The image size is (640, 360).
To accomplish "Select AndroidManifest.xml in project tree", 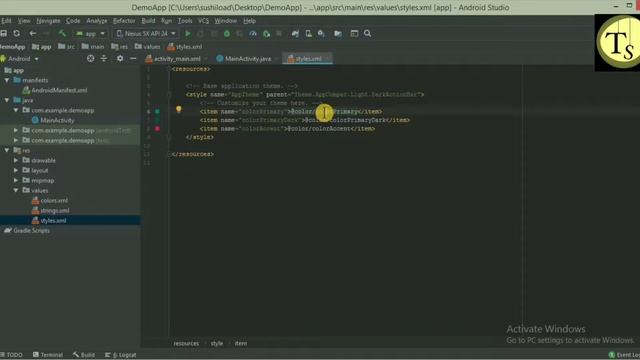I will pos(59,90).
